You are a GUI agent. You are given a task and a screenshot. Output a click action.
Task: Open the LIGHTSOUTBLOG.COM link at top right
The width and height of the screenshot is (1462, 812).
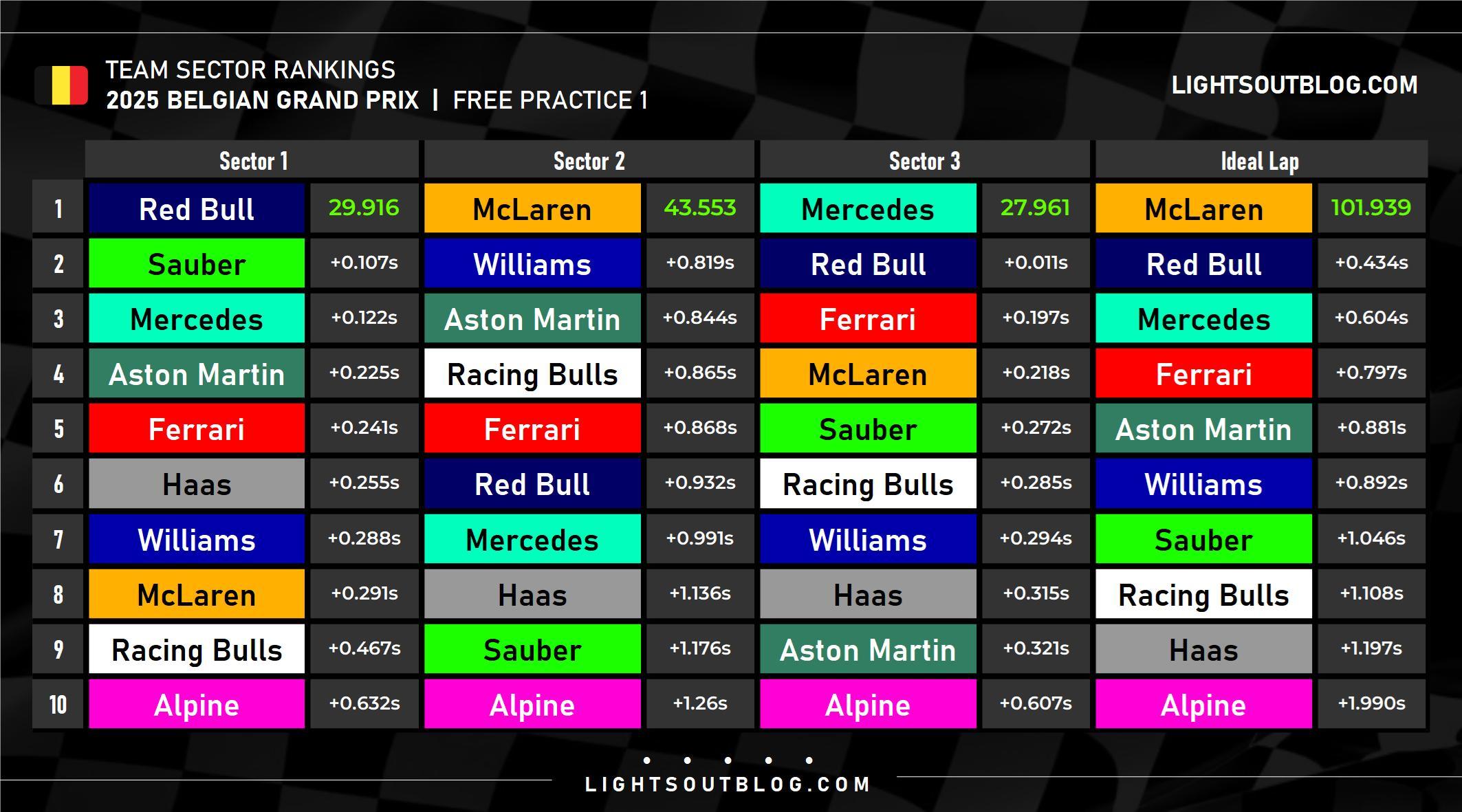(x=1294, y=85)
